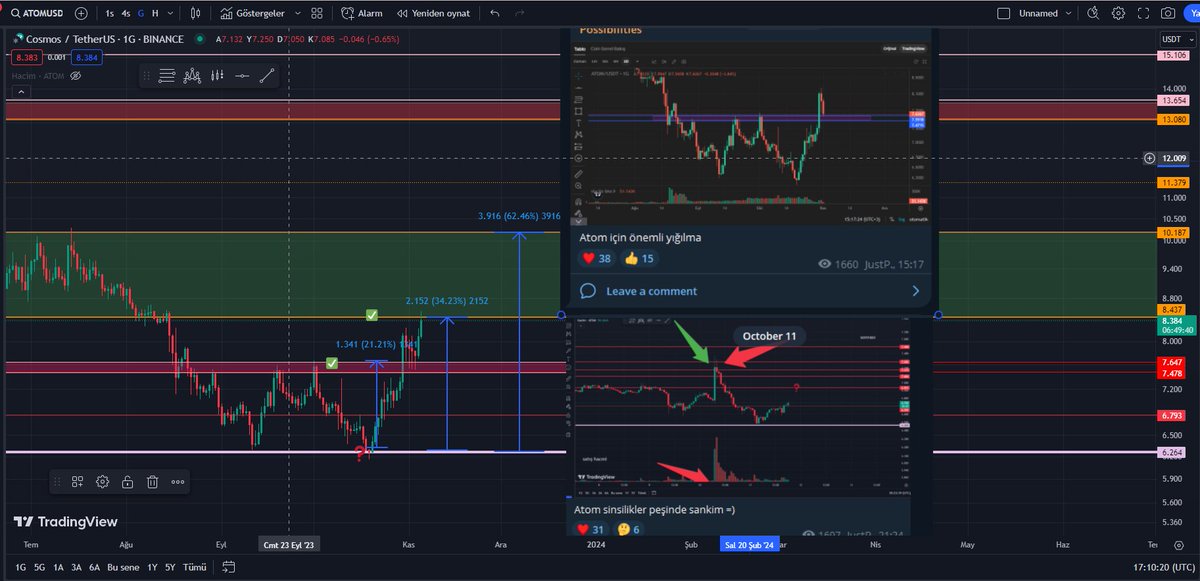Delete the drawing with trash icon
Screen dimensions: 1200x581
pos(152,482)
